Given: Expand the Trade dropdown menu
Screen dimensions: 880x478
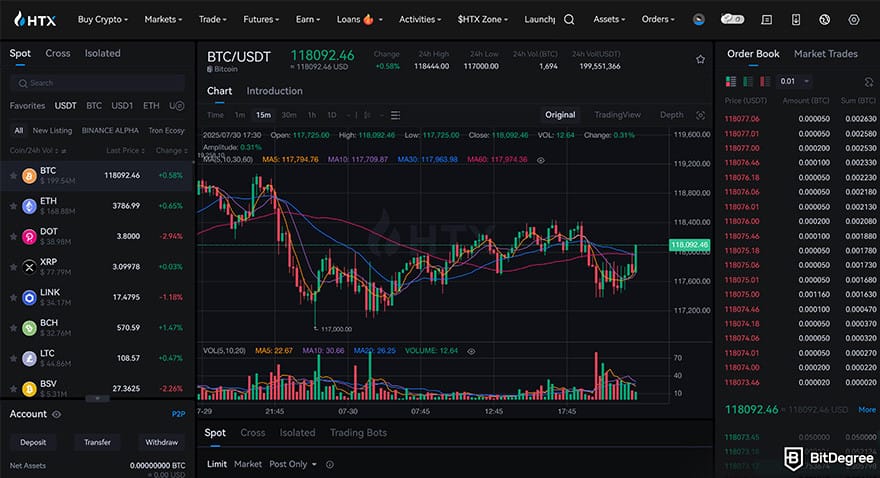Looking at the screenshot, I should click(213, 20).
